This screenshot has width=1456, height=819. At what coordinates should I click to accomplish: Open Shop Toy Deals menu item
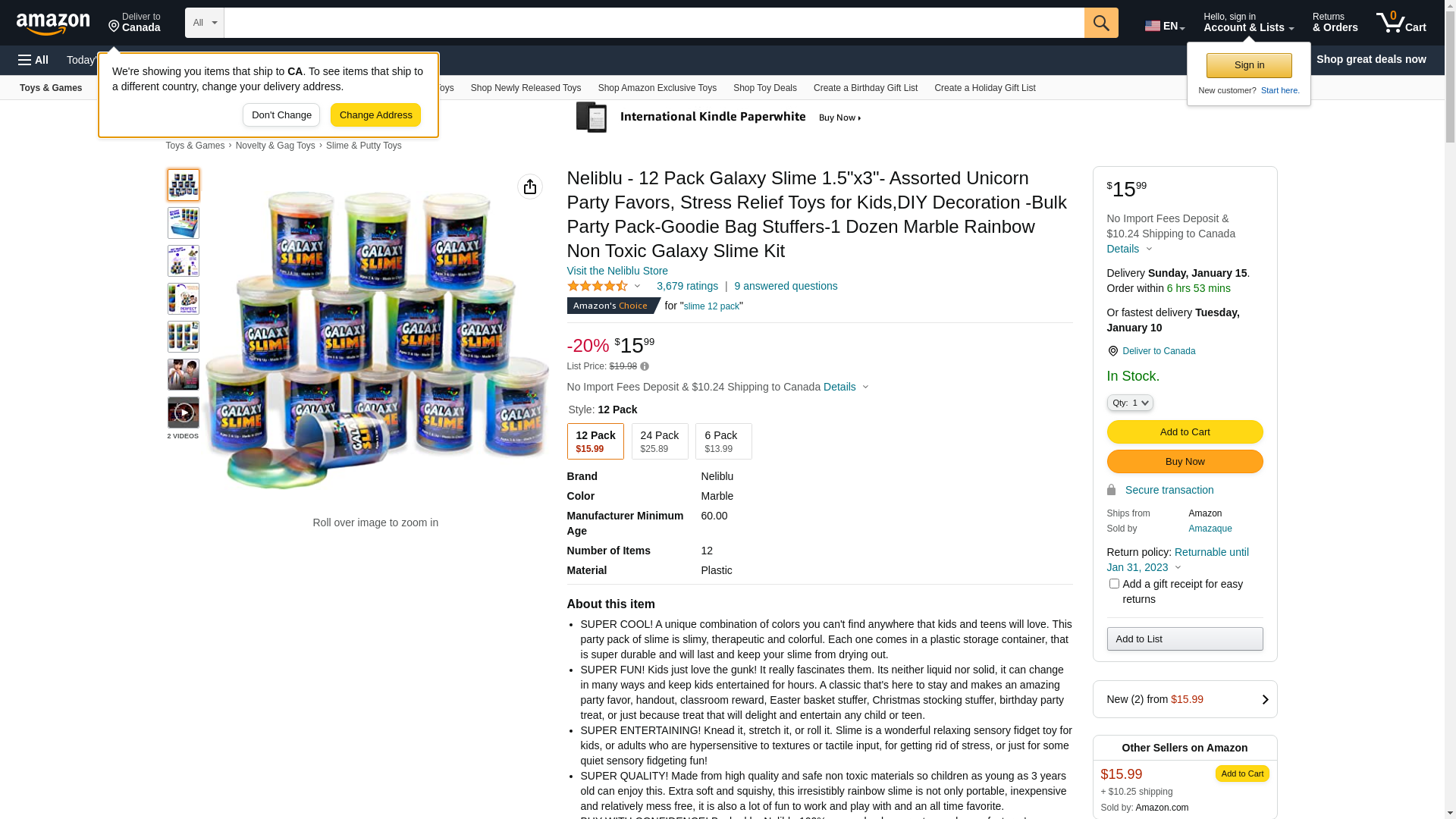(x=765, y=88)
